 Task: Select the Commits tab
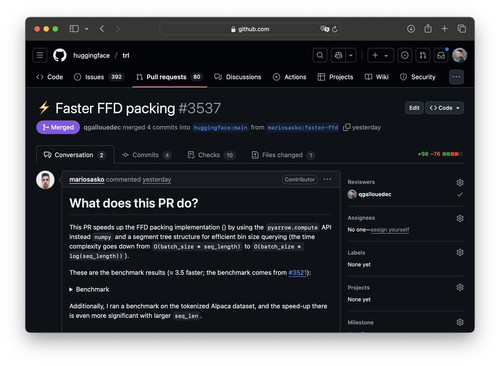[146, 155]
